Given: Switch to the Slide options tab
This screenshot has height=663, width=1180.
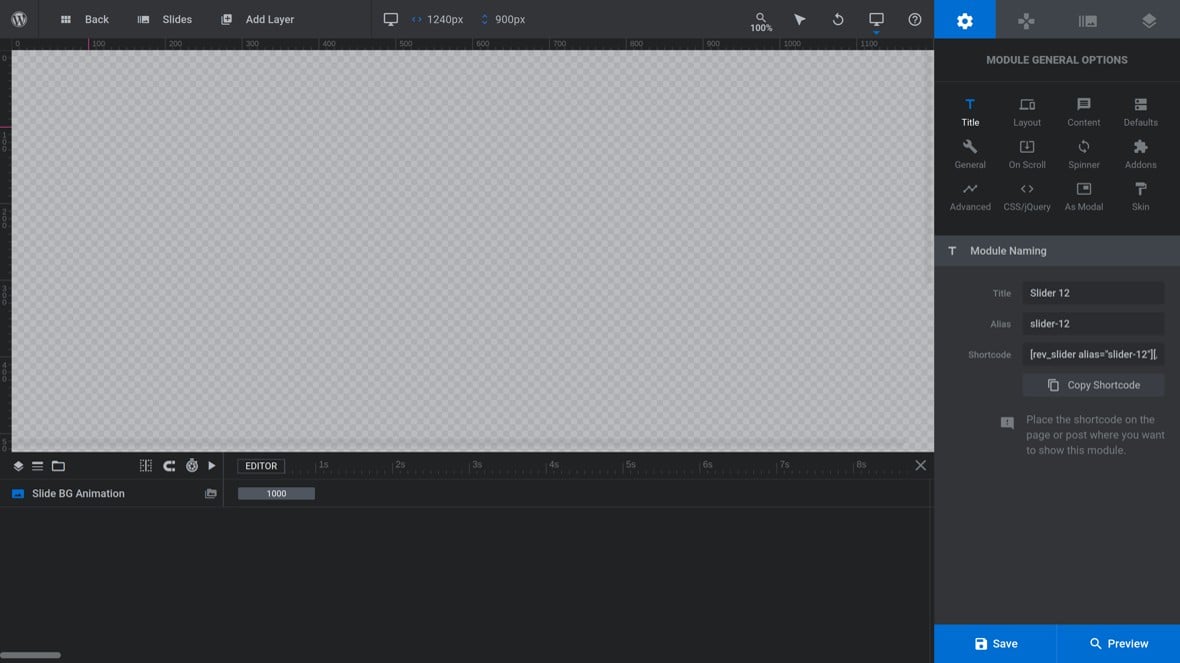Looking at the screenshot, I should click(x=1087, y=20).
